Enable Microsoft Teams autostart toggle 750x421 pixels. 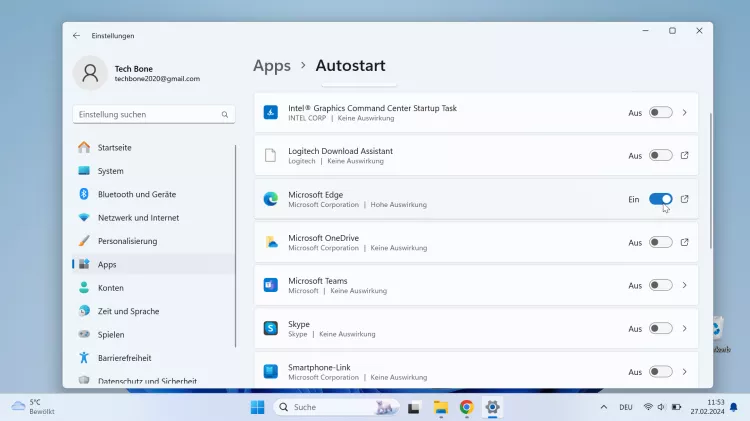[661, 285]
